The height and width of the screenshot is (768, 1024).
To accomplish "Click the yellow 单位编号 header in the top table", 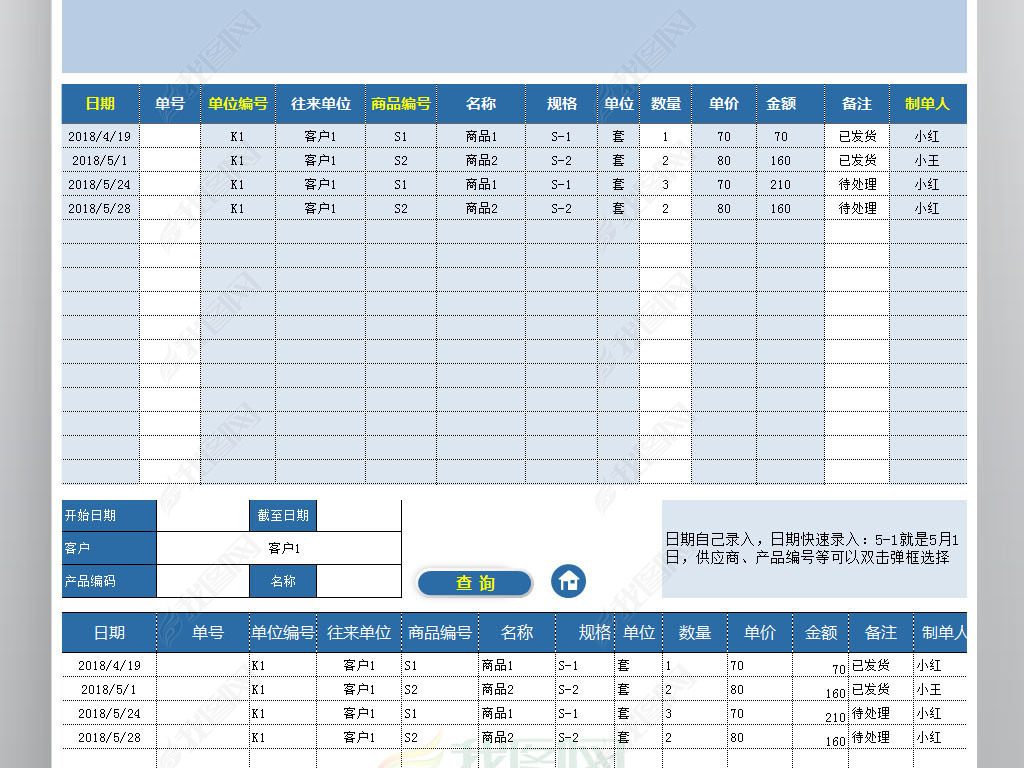I will point(238,104).
